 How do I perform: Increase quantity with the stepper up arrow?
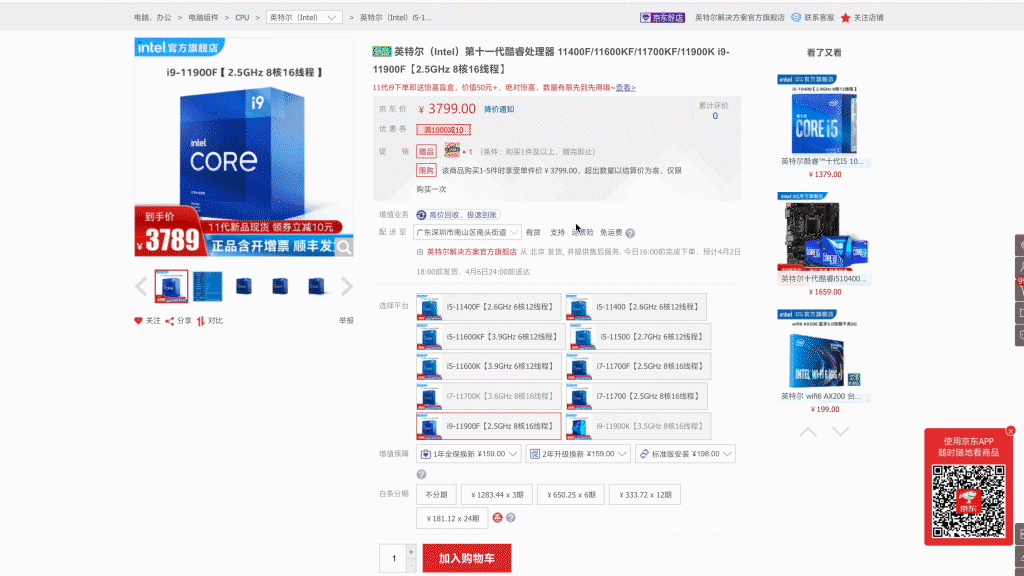tap(410, 552)
